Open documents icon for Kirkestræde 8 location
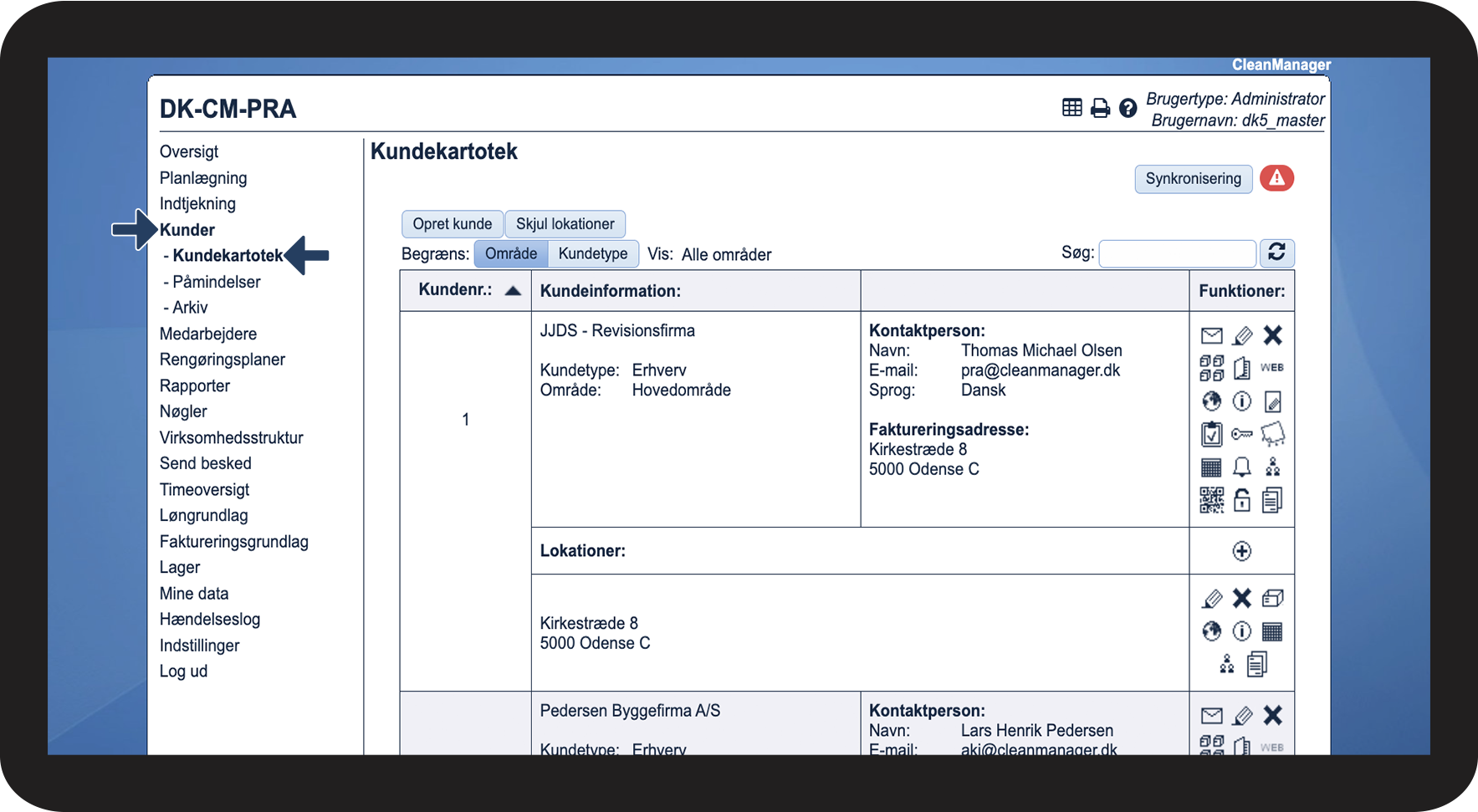The width and height of the screenshot is (1478, 812). coord(1257,664)
